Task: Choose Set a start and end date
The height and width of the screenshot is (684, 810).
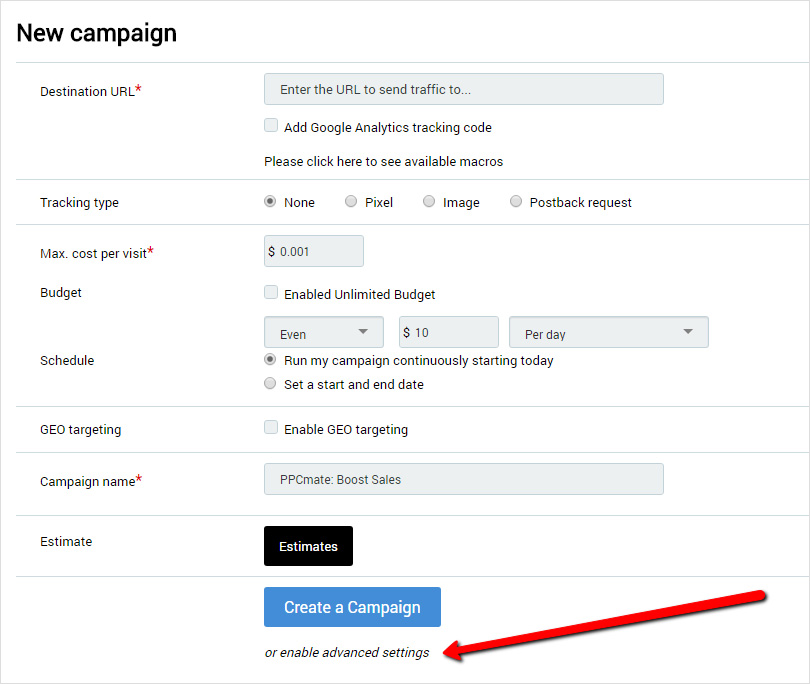Action: click(x=270, y=383)
